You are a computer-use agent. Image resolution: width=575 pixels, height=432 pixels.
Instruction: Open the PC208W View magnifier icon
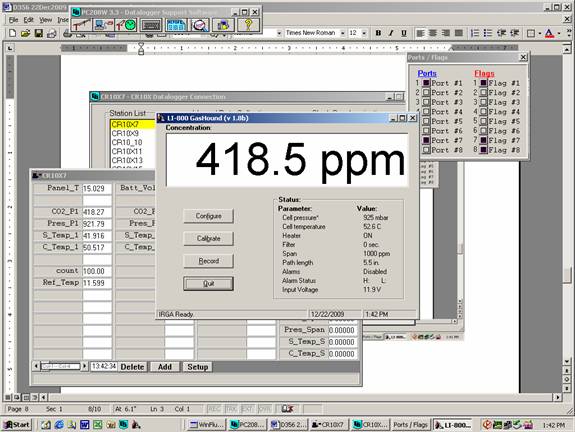[200, 25]
